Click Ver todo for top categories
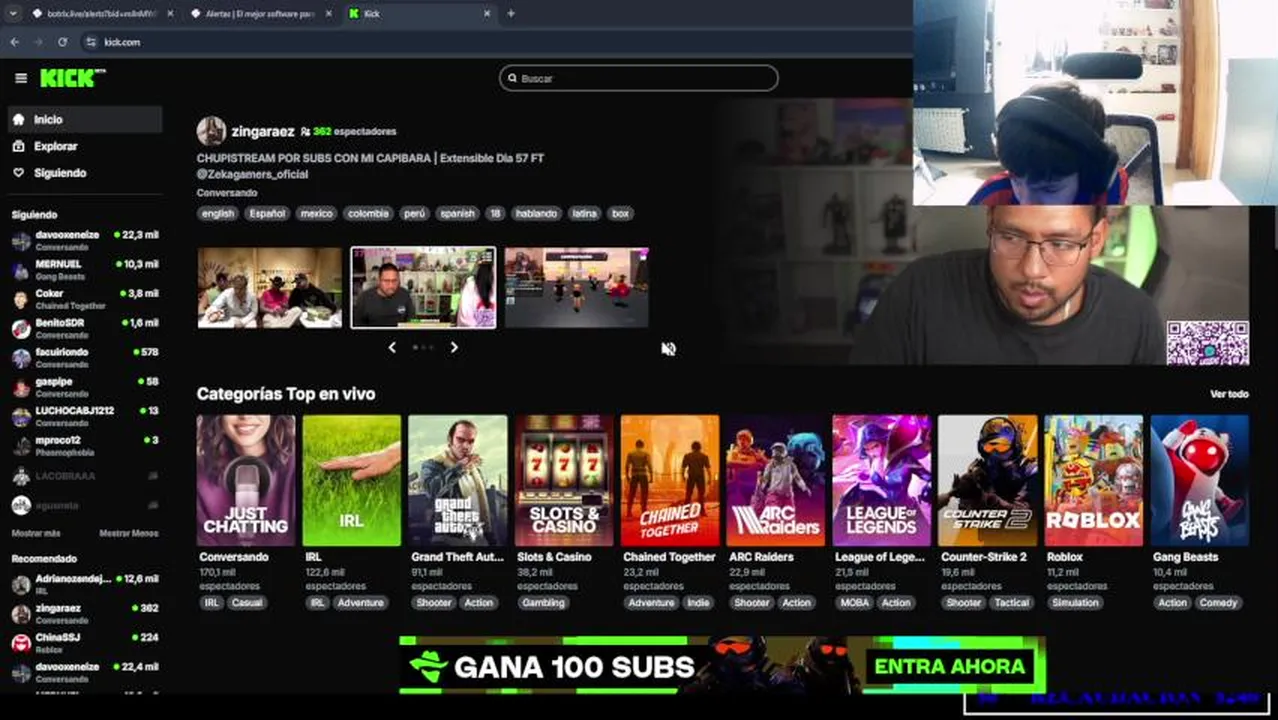The width and height of the screenshot is (1278, 720). (1229, 394)
